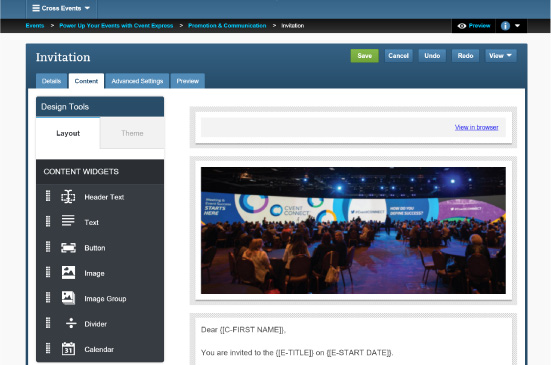Grab the Header Text drag handle
Image resolution: width=551 pixels, height=365 pixels.
point(48,196)
